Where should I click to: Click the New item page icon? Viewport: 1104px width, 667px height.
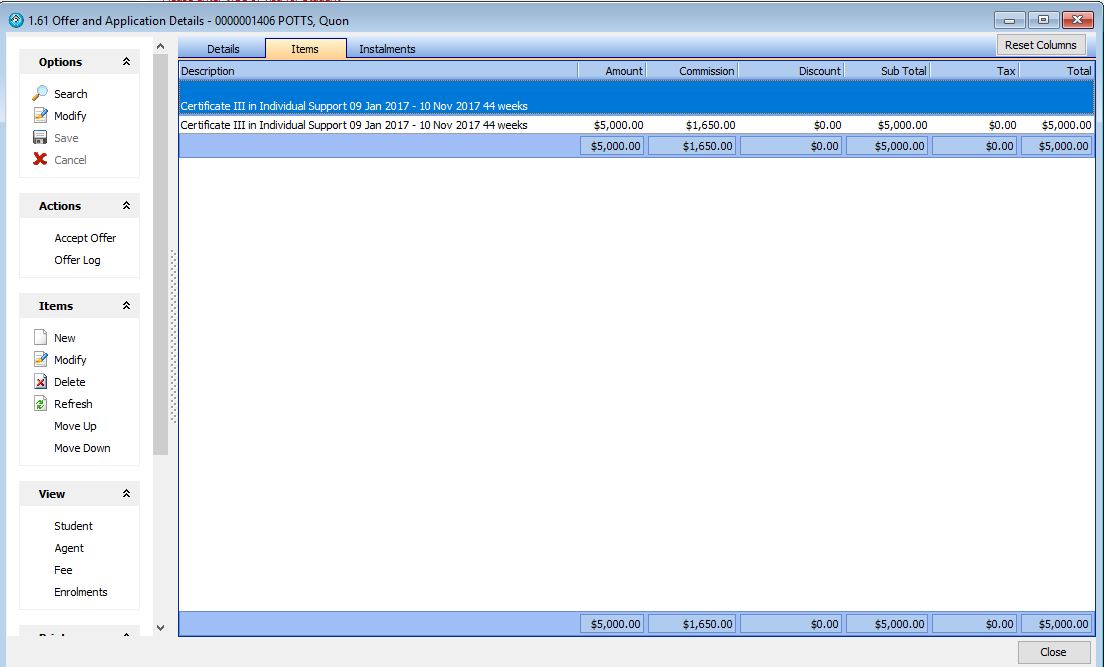[40, 338]
